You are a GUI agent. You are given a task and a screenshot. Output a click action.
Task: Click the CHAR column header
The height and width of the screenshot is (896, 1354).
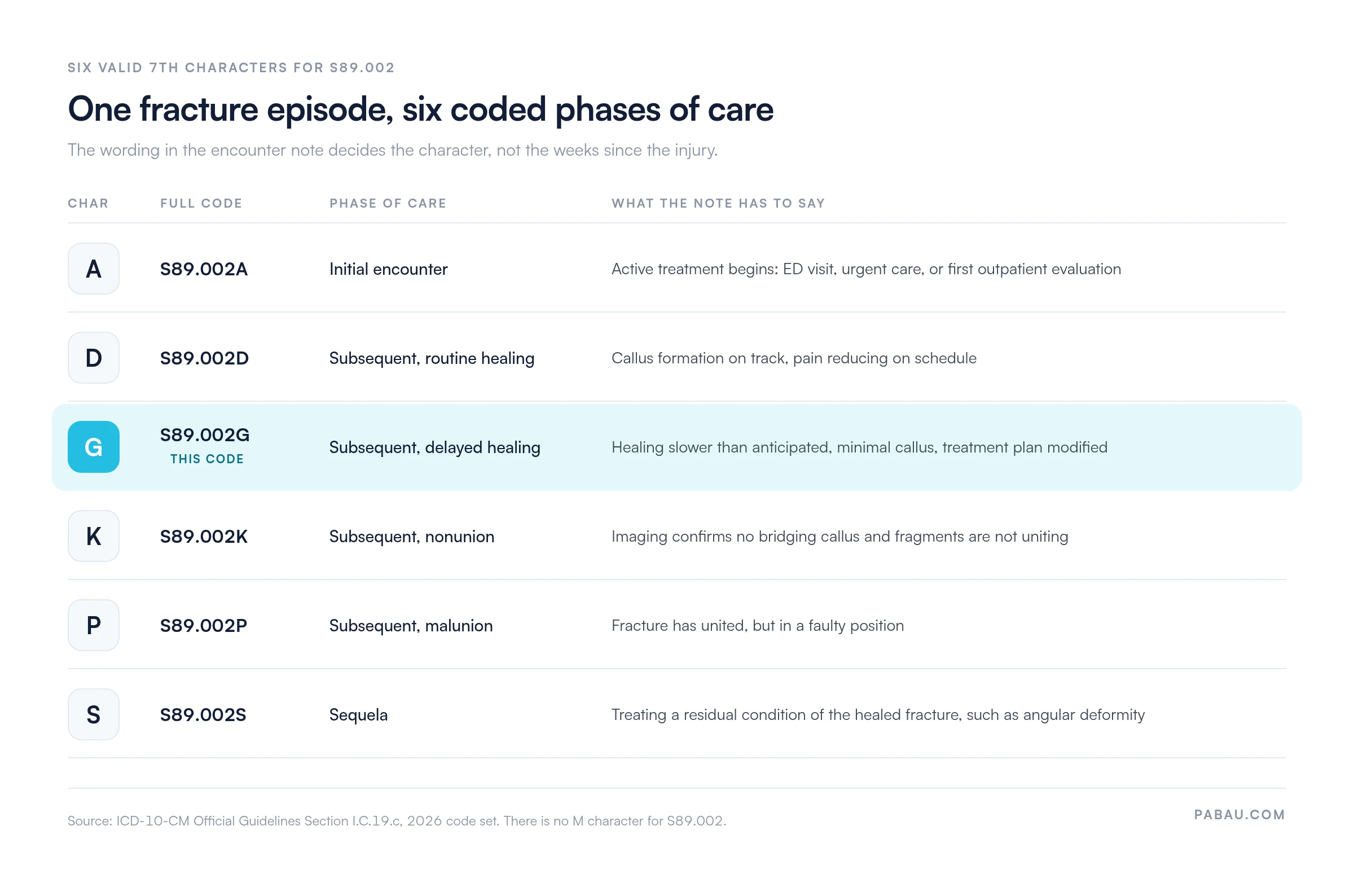(89, 204)
